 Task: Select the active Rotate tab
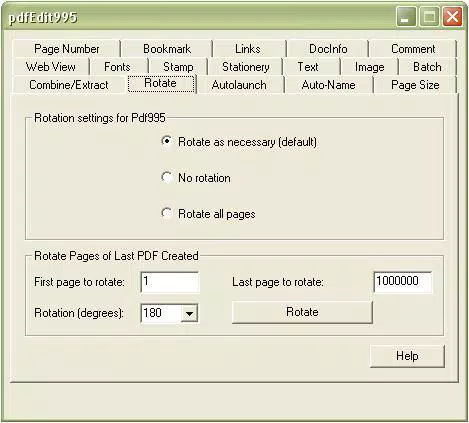point(161,83)
